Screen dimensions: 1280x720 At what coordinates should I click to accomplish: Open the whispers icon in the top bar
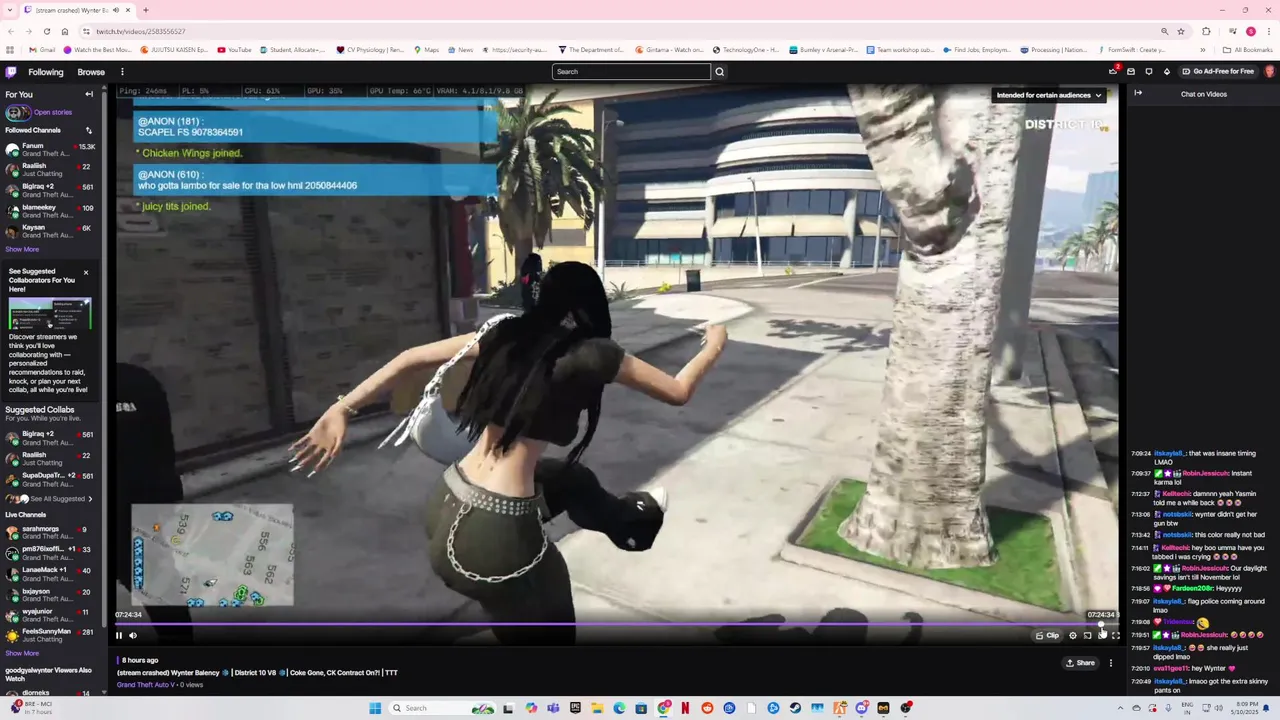coord(1149,72)
